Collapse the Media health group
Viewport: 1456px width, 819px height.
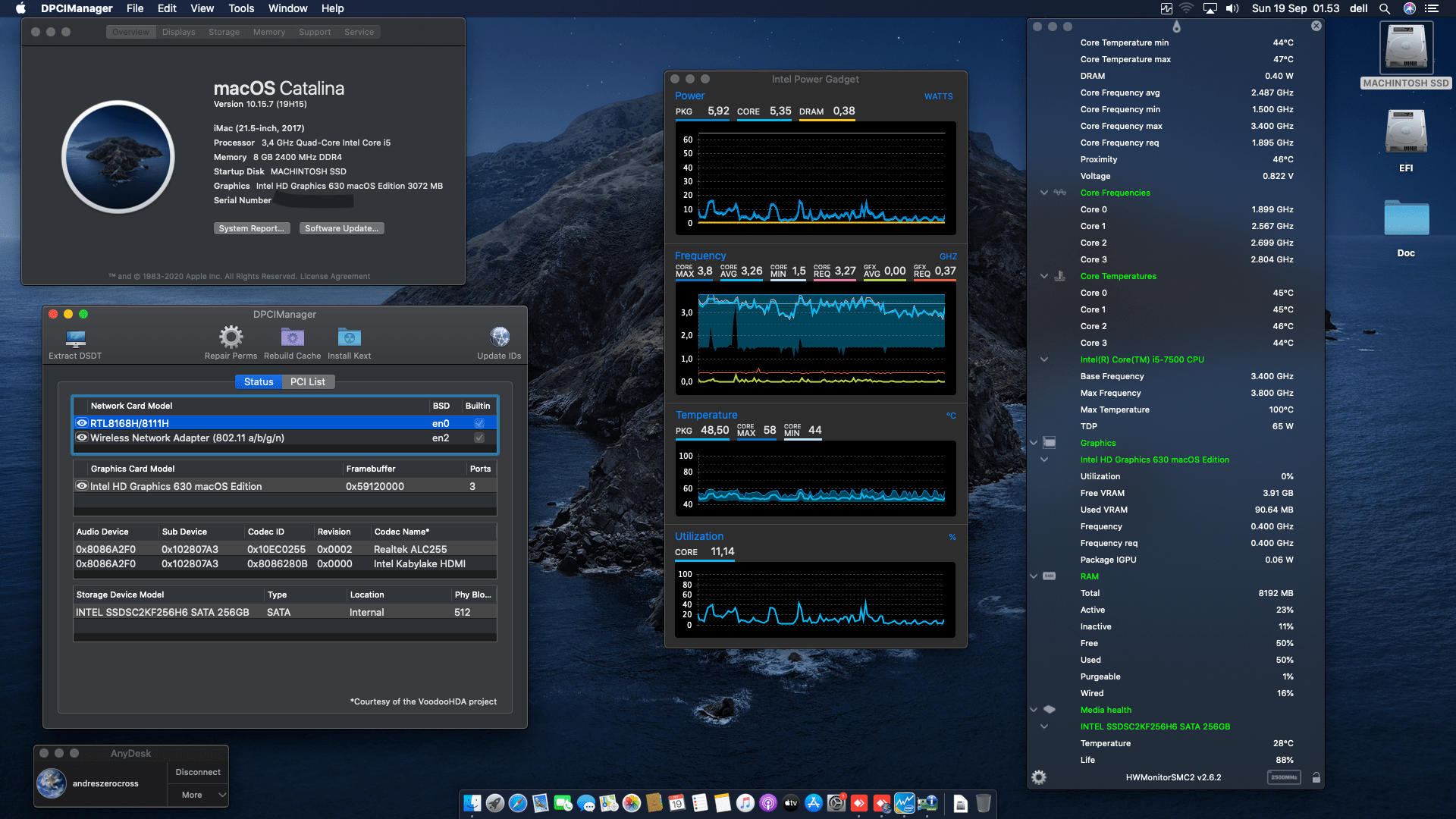[x=1034, y=710]
